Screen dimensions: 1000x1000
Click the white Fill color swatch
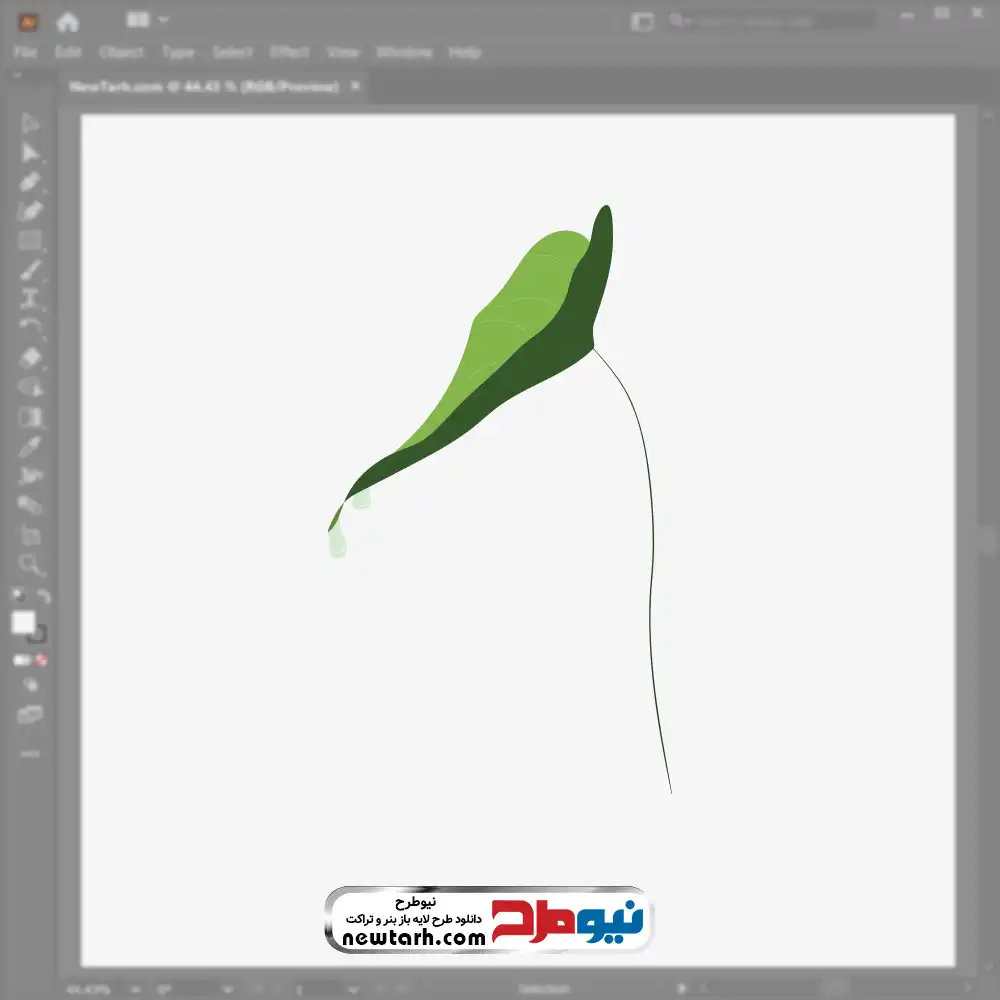(24, 622)
